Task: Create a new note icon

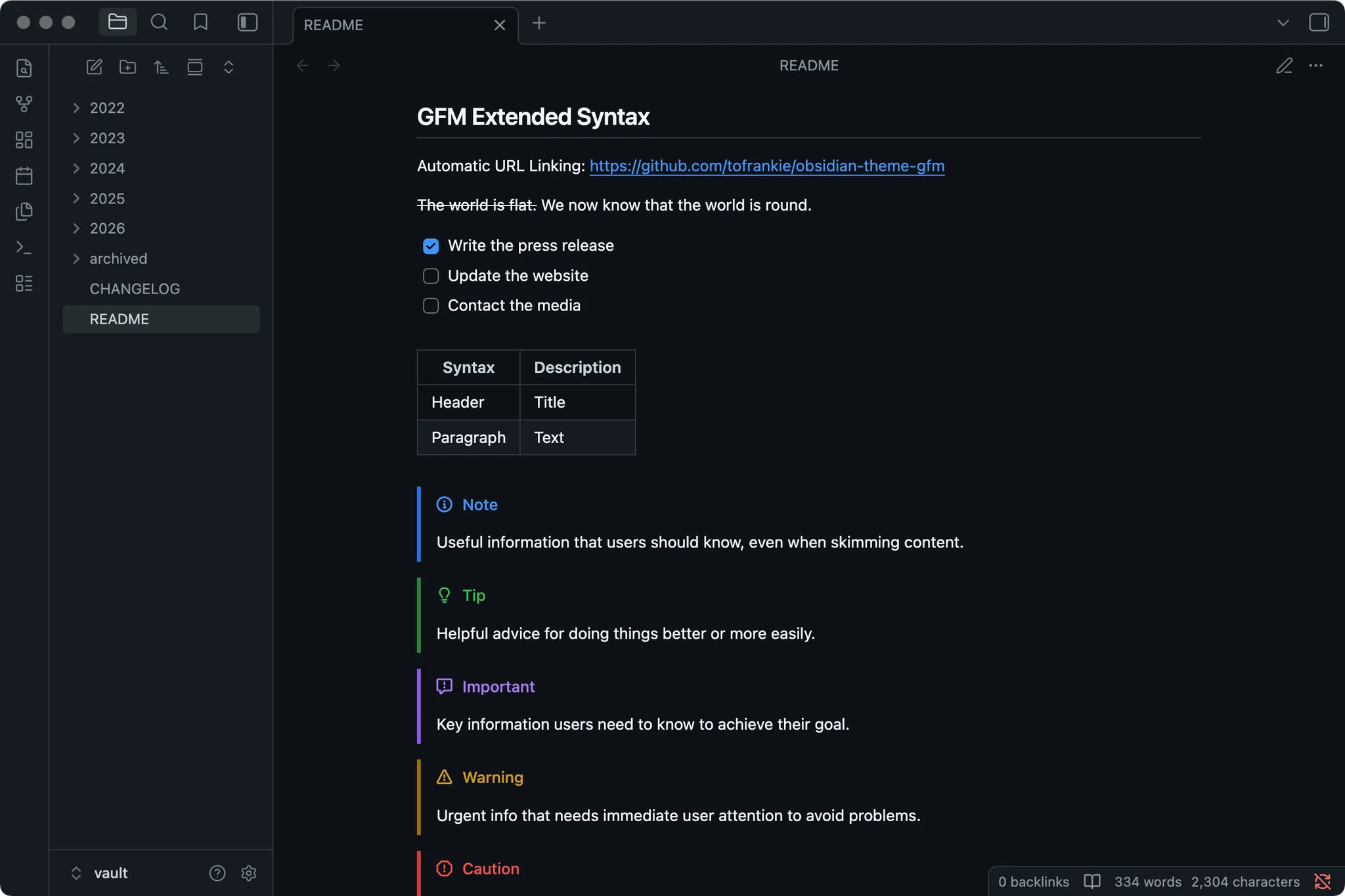Action: coord(95,67)
